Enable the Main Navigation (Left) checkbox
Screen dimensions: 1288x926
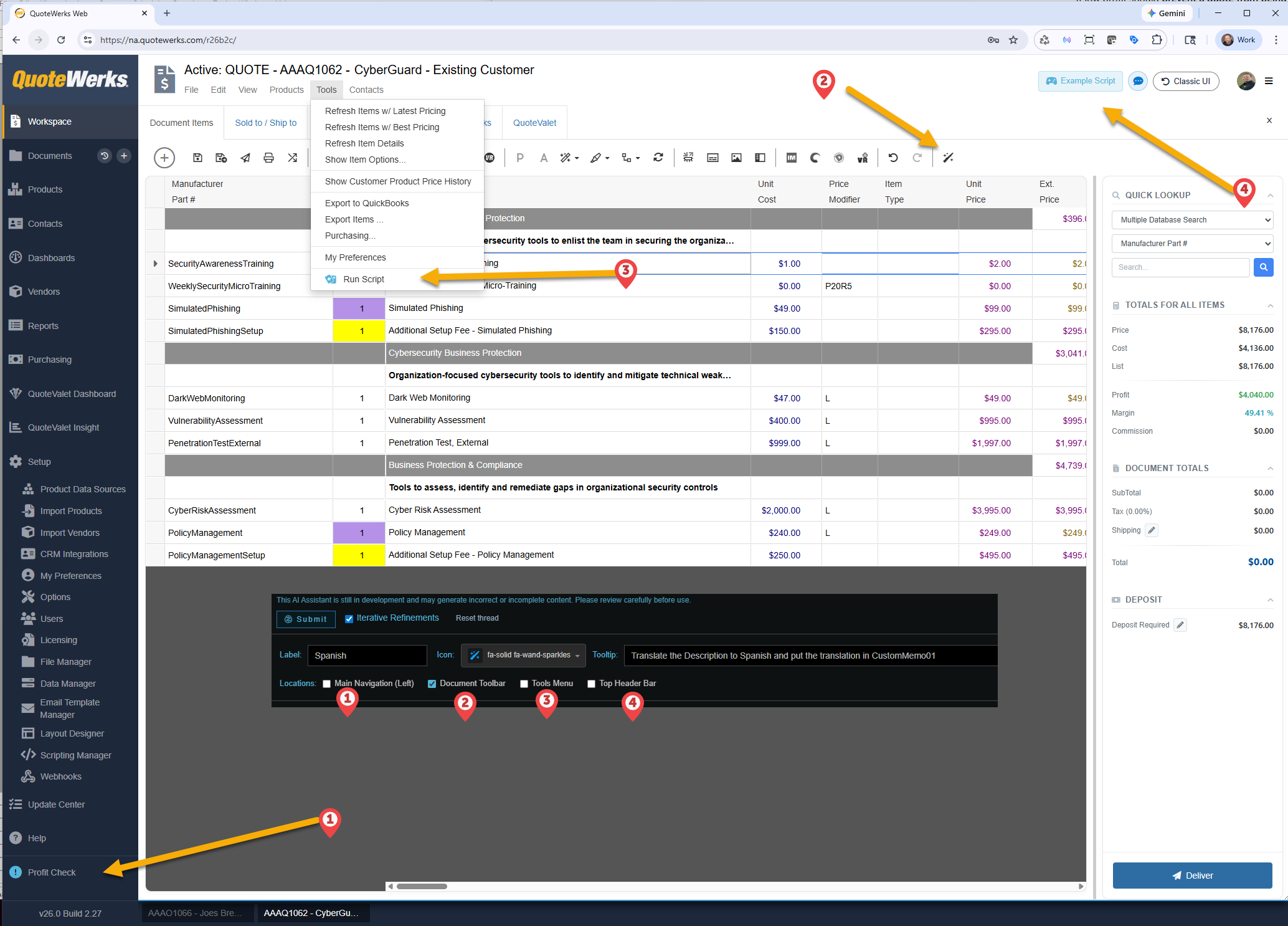tap(326, 684)
